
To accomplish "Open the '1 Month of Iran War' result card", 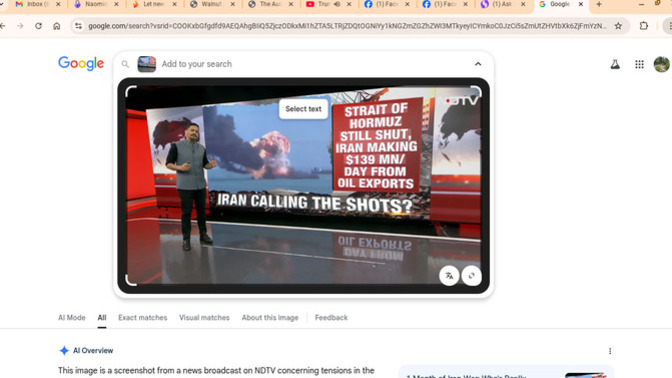I will [x=507, y=372].
